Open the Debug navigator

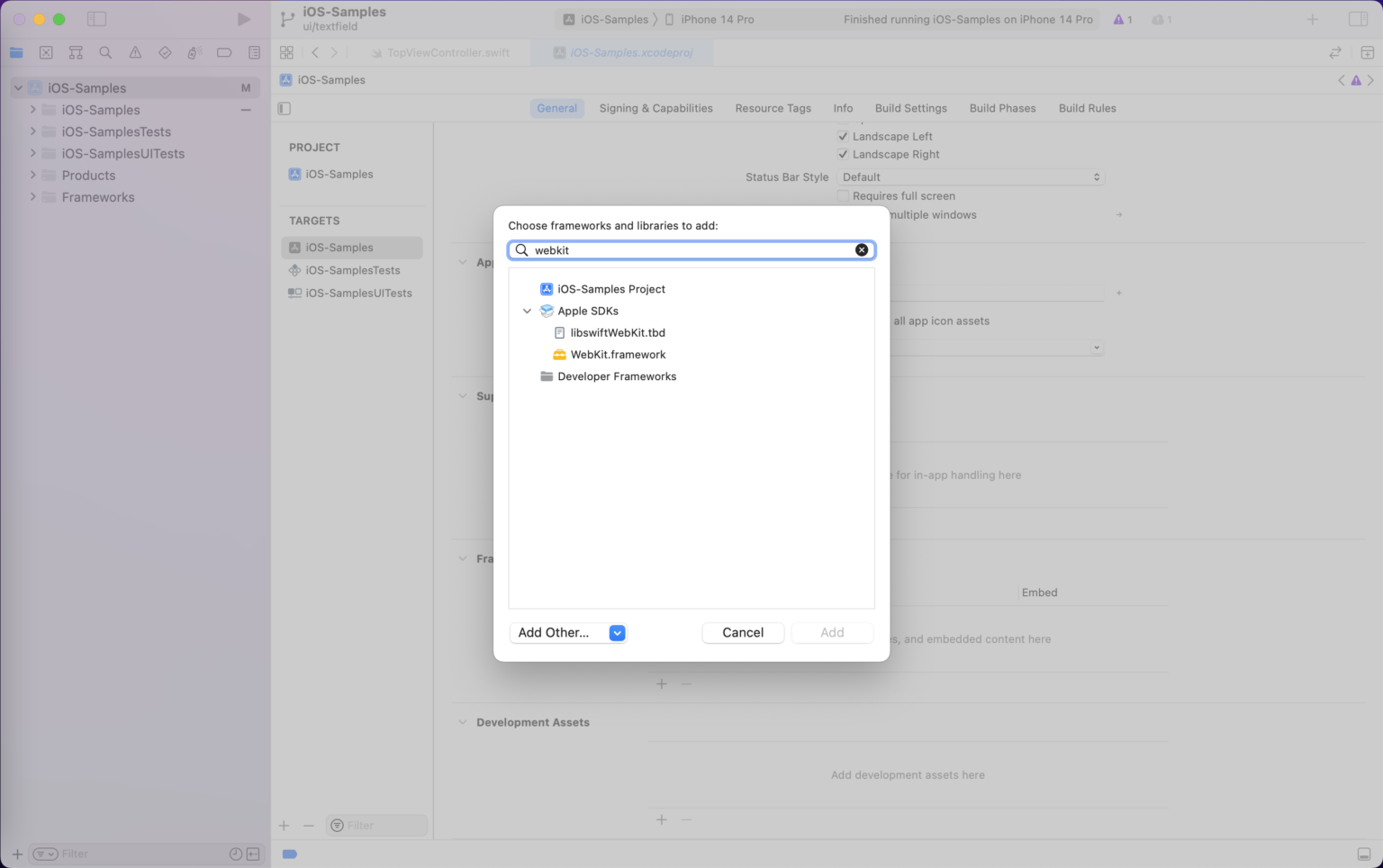pos(194,51)
